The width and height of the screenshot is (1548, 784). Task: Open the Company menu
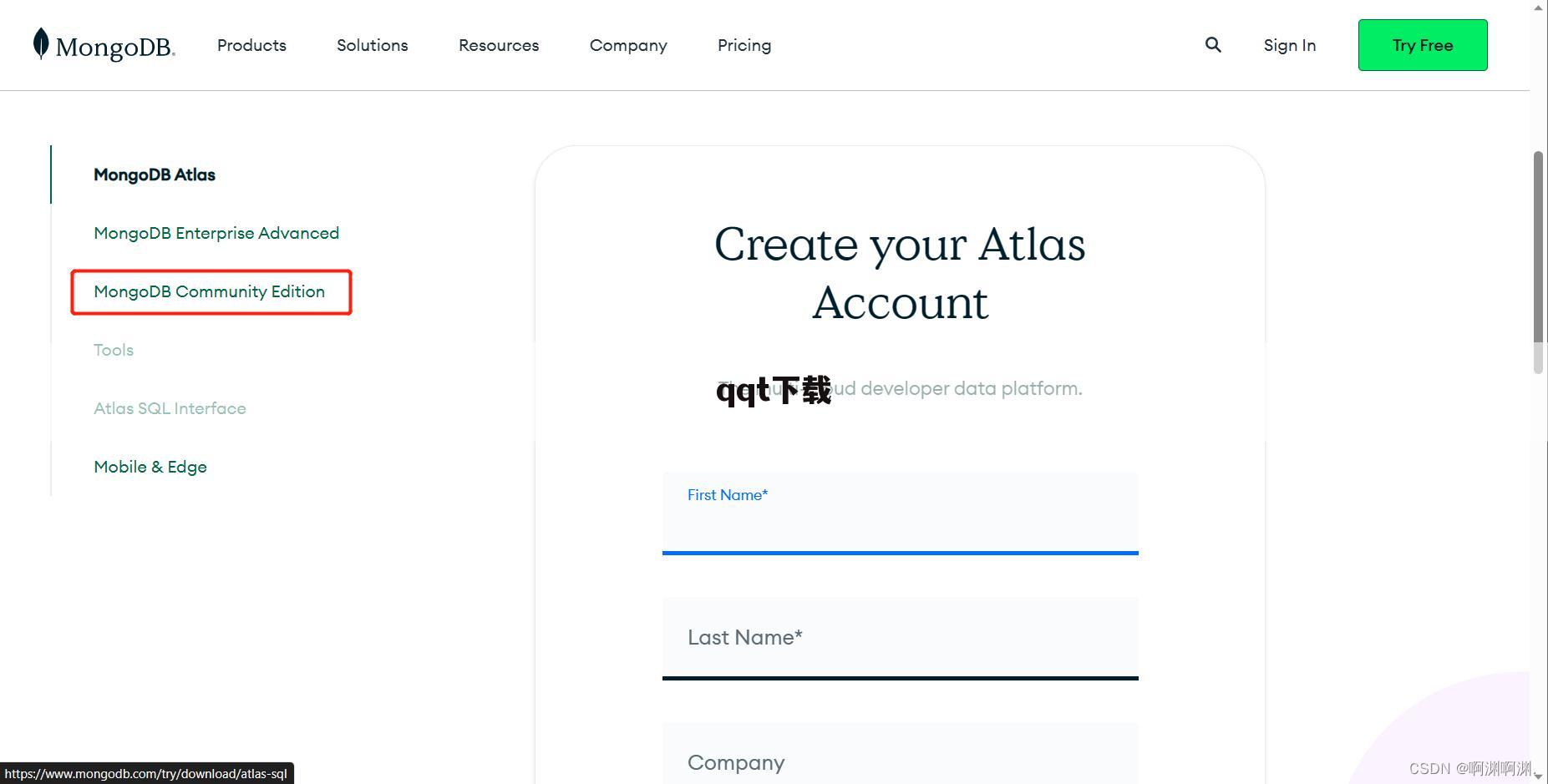(628, 45)
